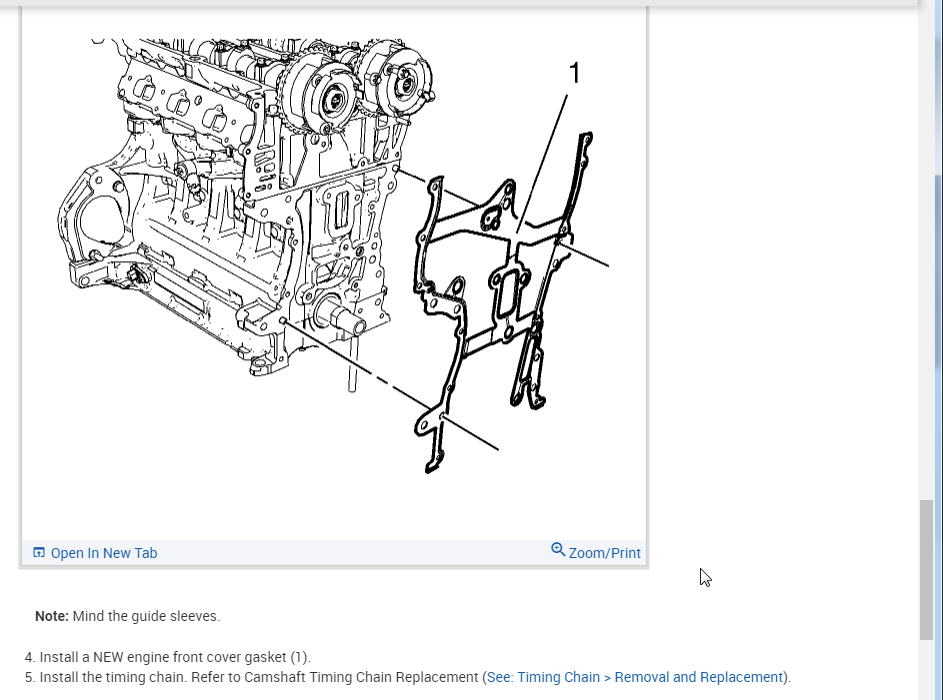943x700 pixels.
Task: Click the inner page scrollbar thumb
Action: (926, 570)
